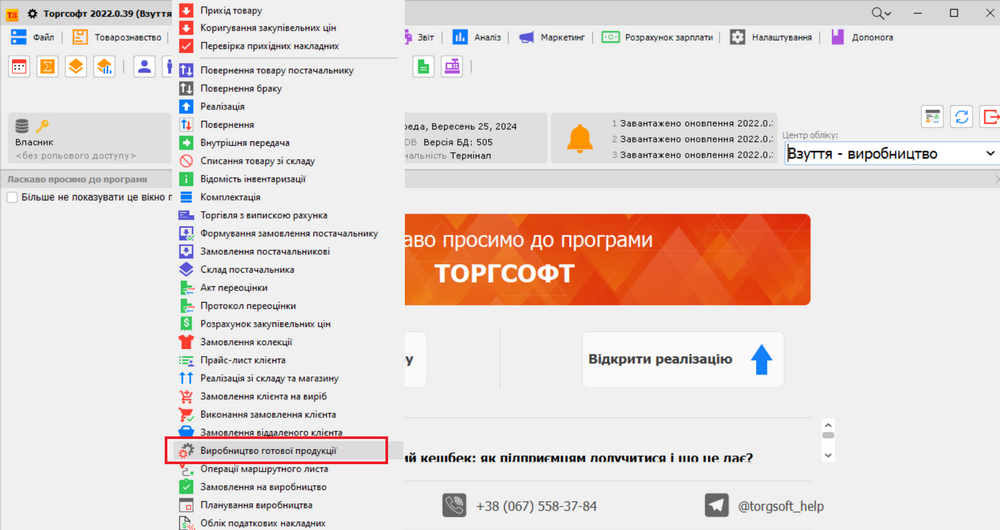Click the calendar icon in the toolbar

[x=19, y=66]
